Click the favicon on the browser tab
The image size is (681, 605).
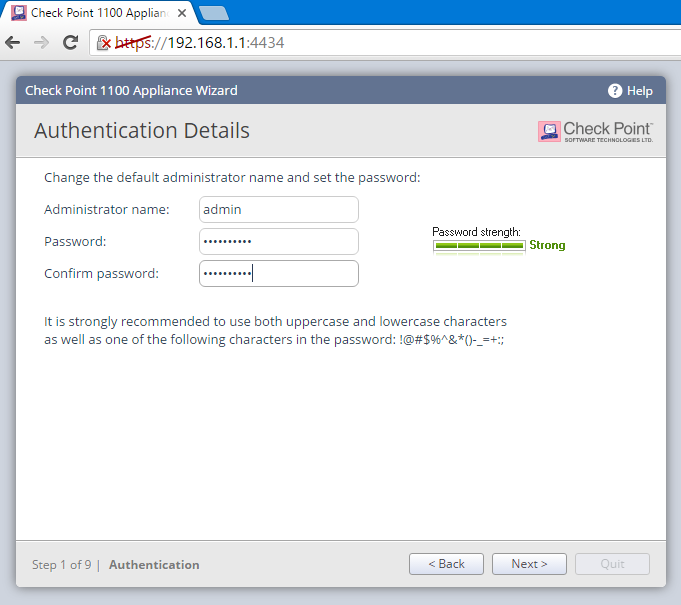click(x=19, y=13)
